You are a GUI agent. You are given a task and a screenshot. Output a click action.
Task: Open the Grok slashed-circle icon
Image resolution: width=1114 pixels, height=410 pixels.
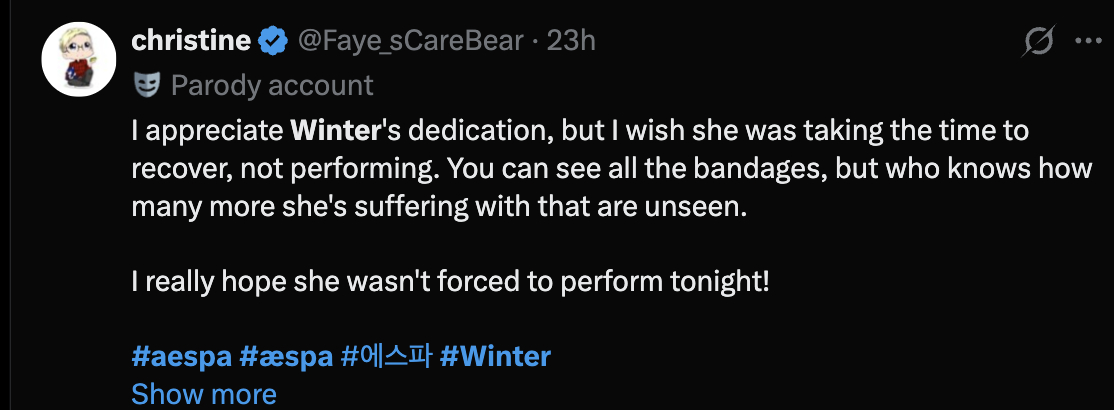pos(1037,42)
